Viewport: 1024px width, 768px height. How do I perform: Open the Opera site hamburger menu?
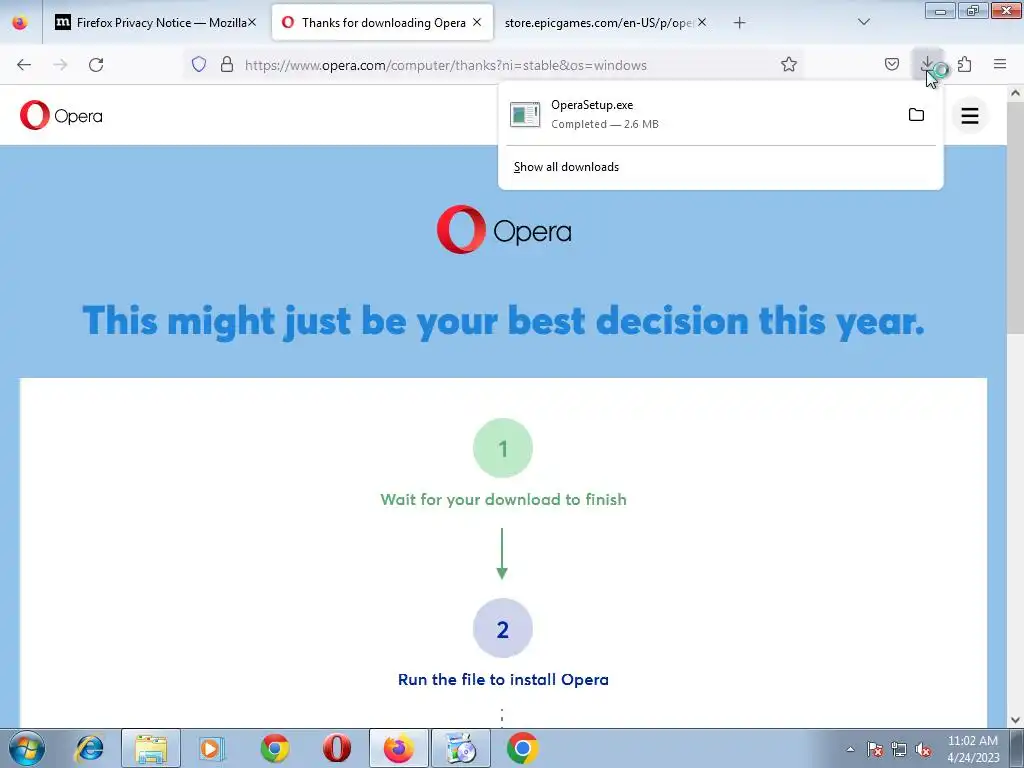coord(970,116)
